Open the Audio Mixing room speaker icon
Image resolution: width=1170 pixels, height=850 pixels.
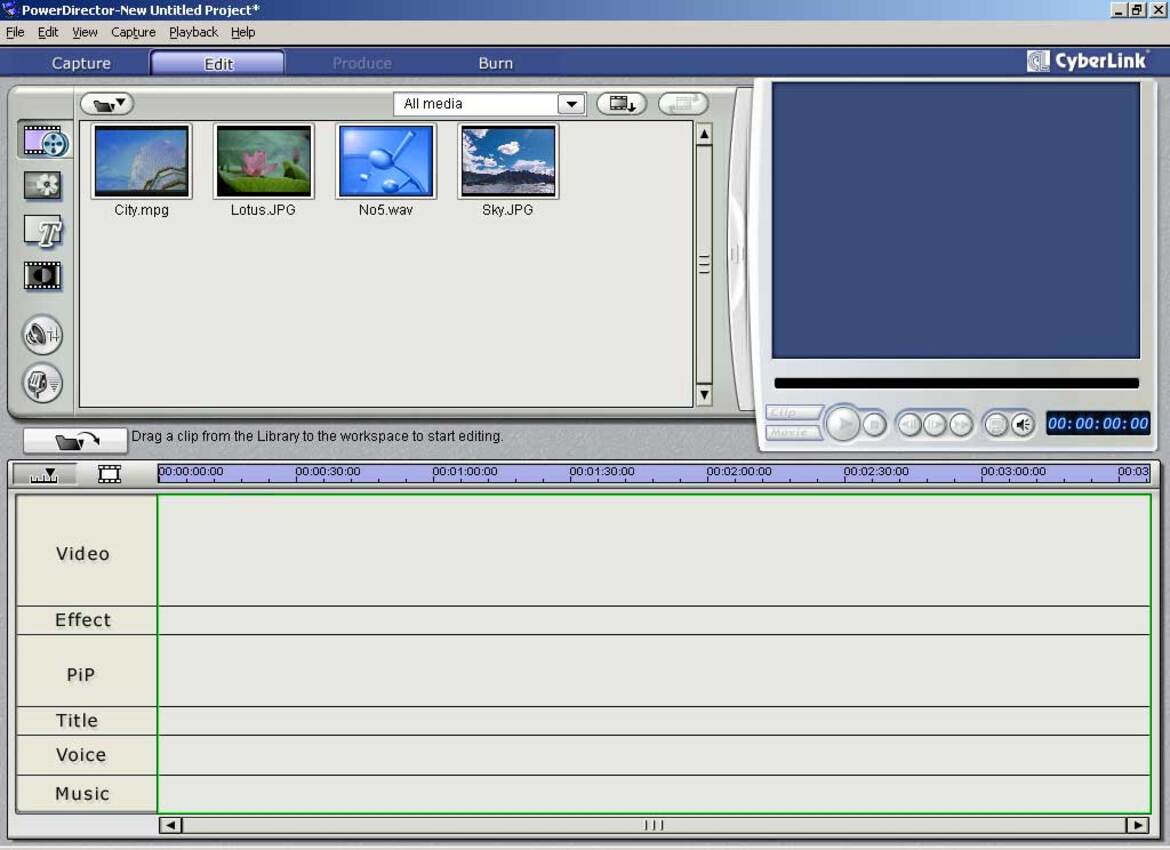pyautogui.click(x=43, y=335)
